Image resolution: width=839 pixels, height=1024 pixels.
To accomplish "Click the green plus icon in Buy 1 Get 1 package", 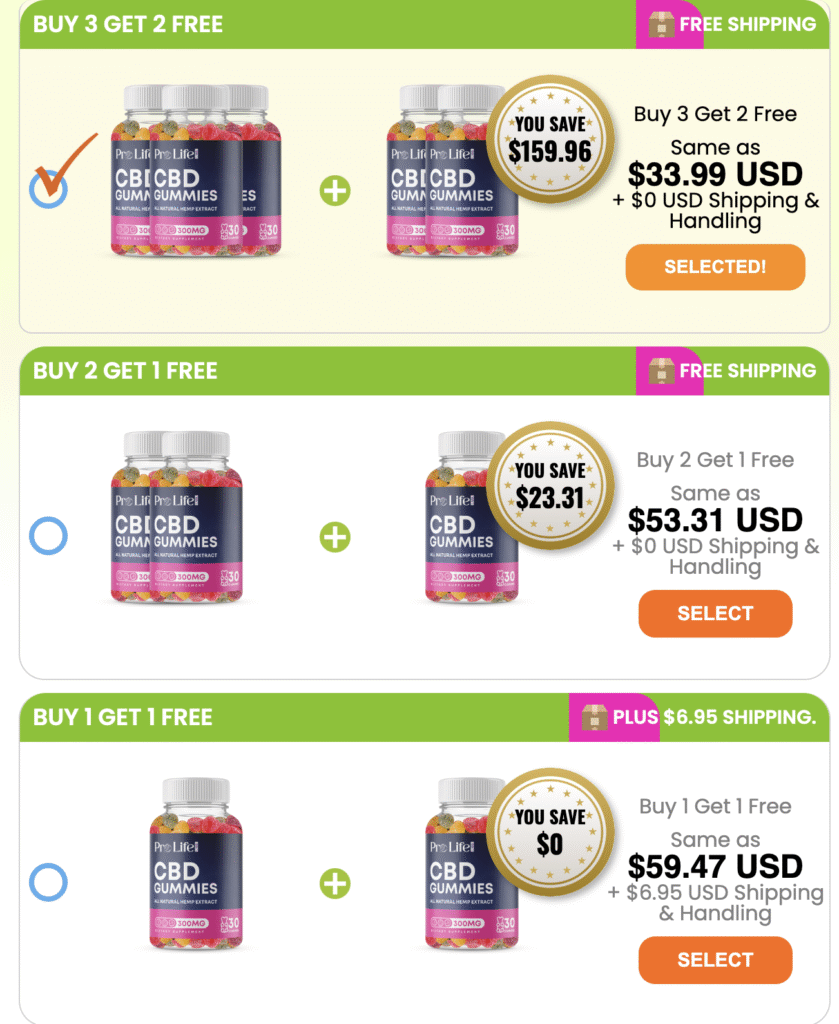I will point(335,883).
